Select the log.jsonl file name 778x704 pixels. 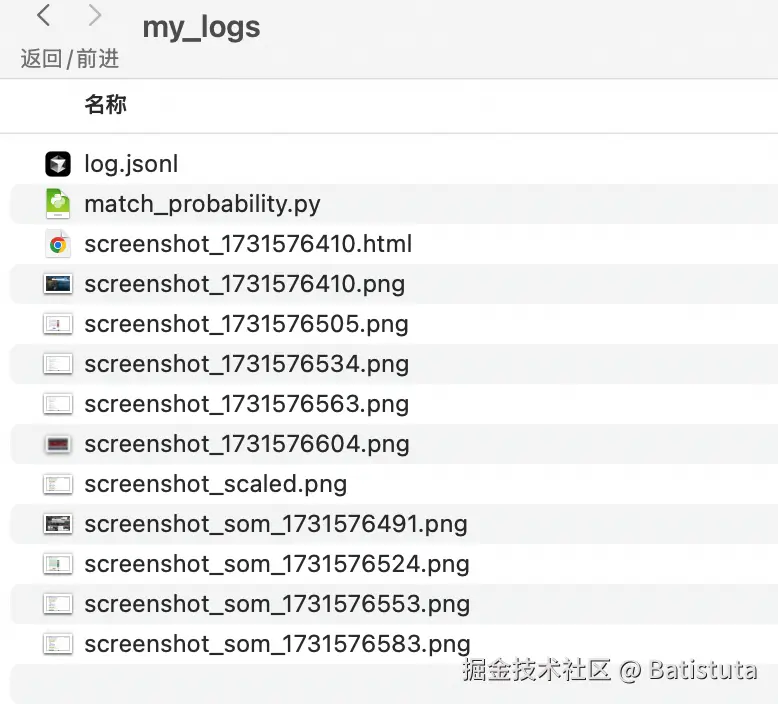pos(131,164)
